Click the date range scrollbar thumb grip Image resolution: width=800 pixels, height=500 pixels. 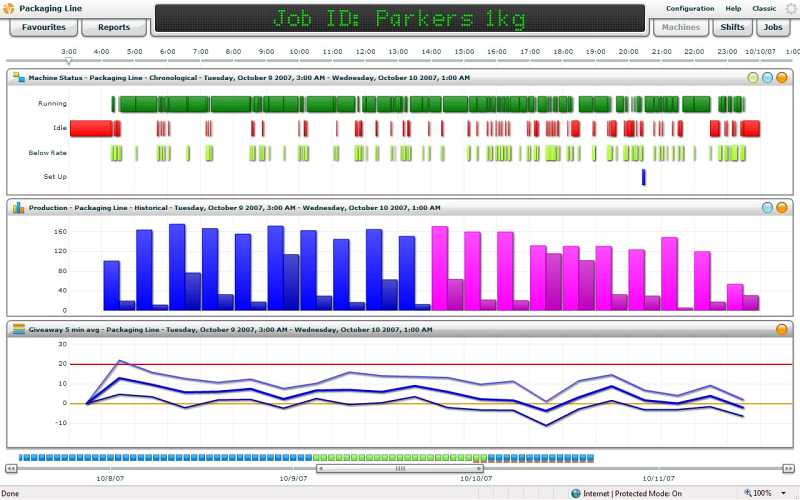tap(400, 468)
